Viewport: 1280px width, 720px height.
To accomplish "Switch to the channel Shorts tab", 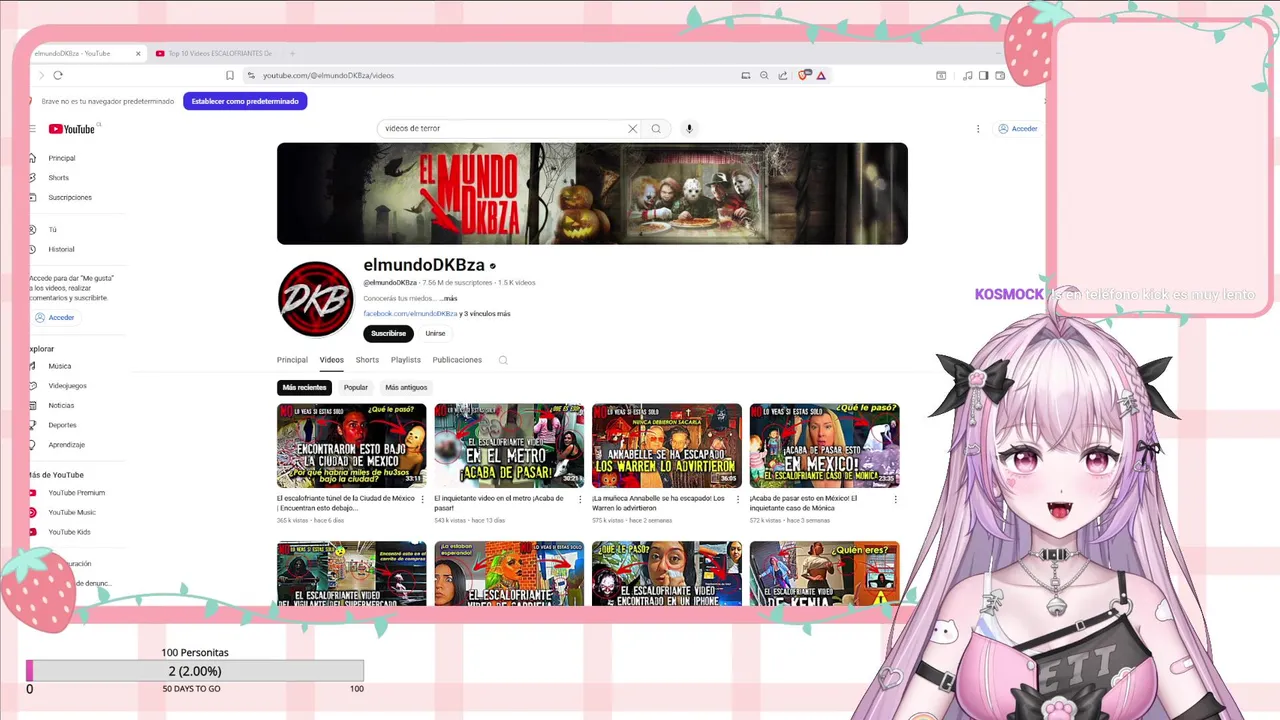I will (367, 360).
